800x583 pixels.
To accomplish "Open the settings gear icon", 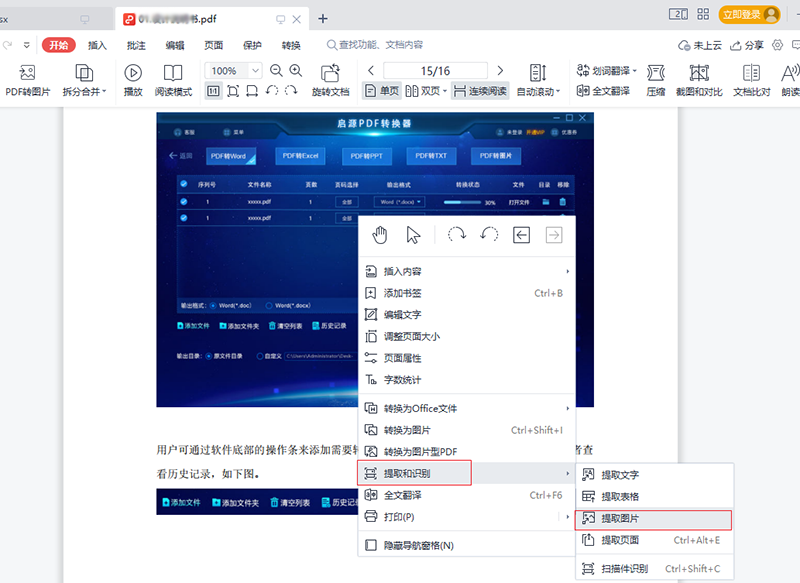I will pos(777,45).
